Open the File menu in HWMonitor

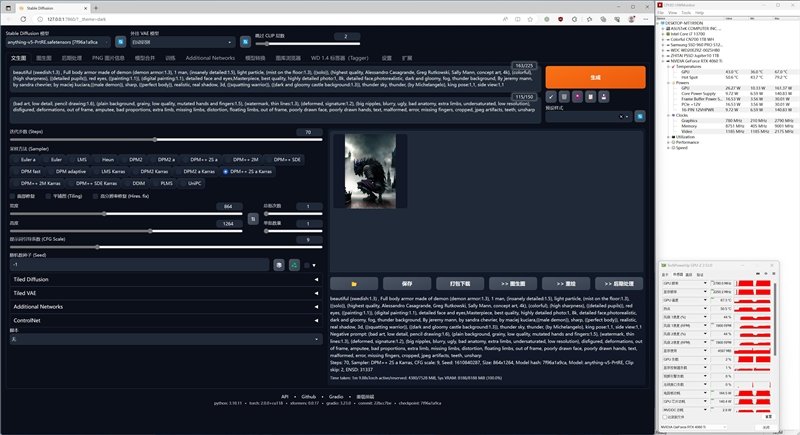tap(661, 13)
